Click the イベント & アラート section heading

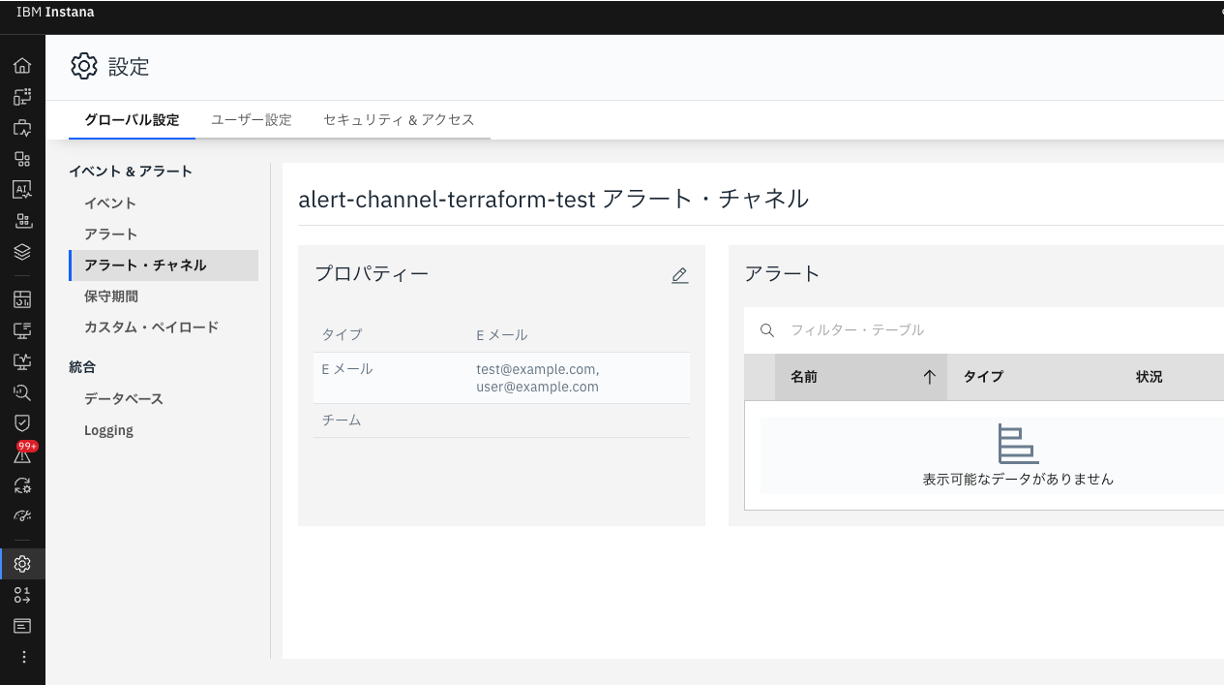131,171
